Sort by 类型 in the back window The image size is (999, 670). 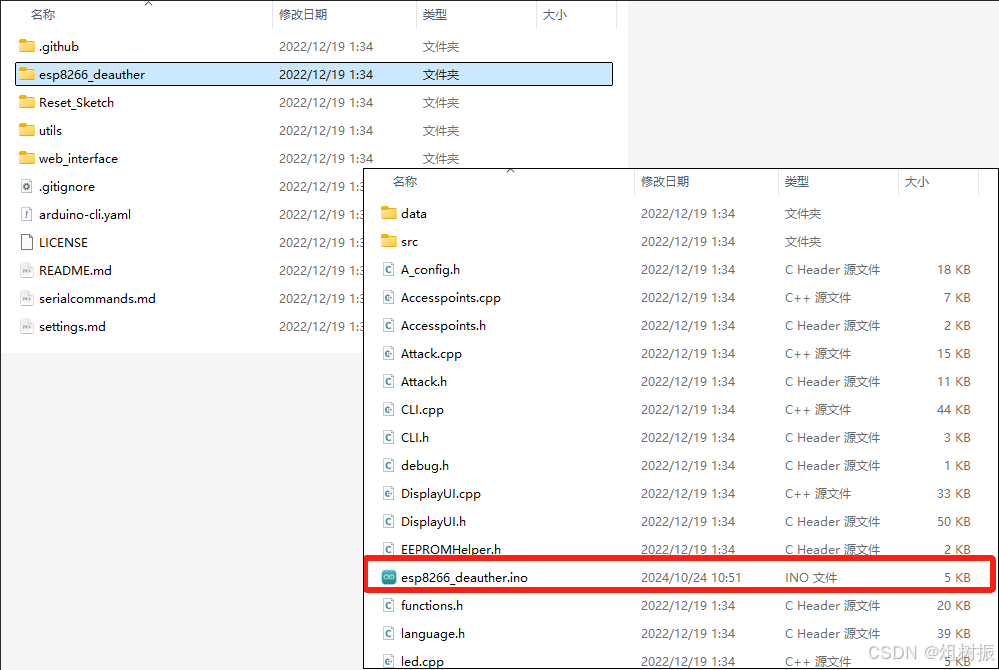[x=435, y=15]
